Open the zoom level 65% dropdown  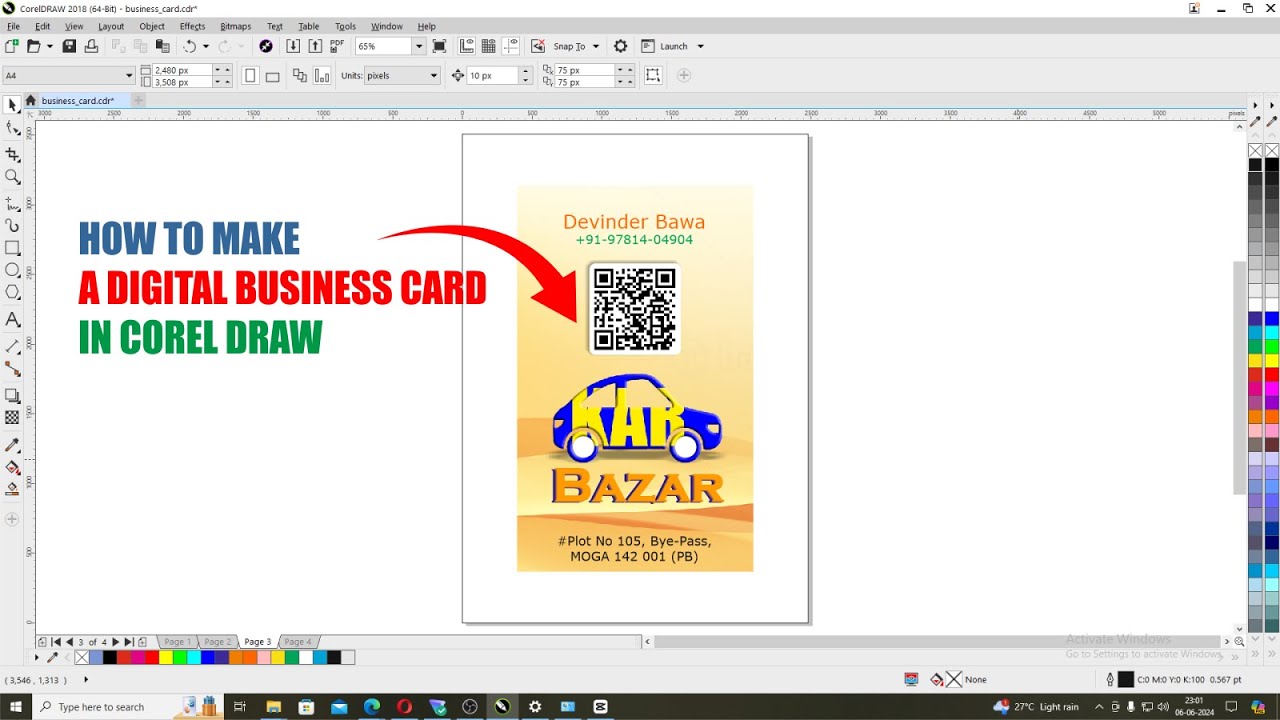(419, 46)
